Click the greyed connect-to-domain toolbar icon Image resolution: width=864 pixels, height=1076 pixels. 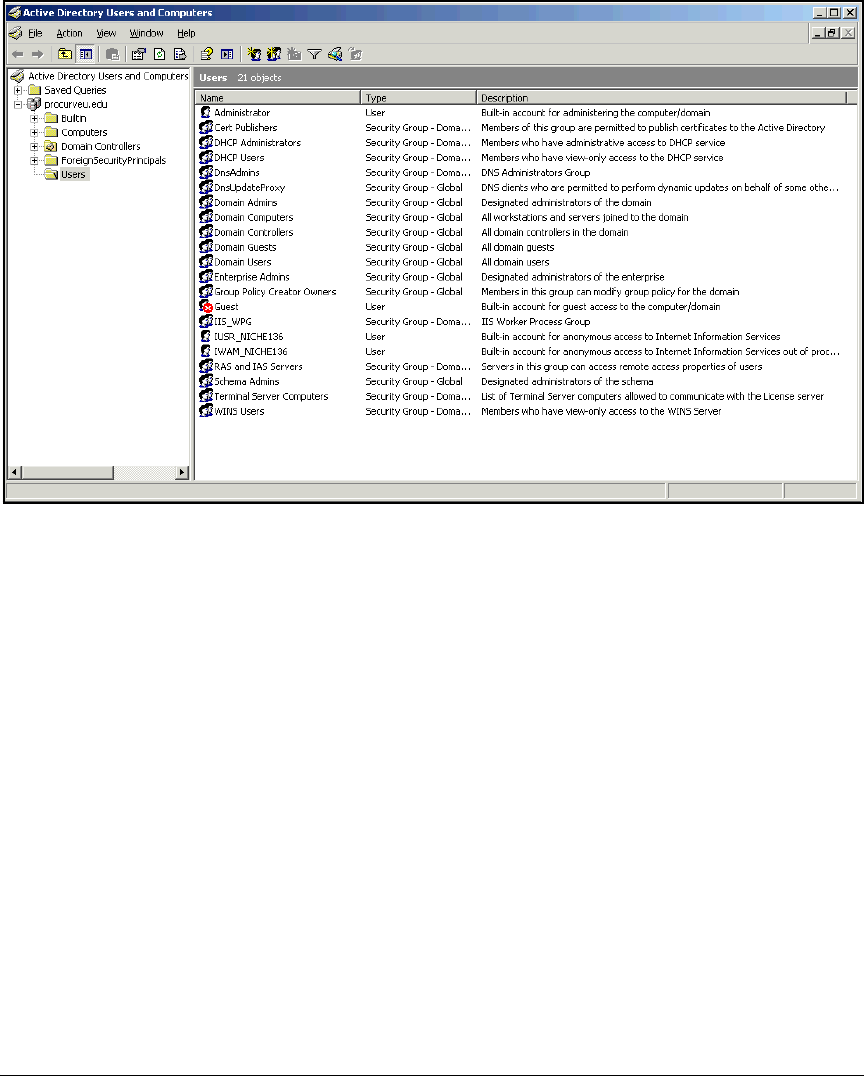point(113,54)
